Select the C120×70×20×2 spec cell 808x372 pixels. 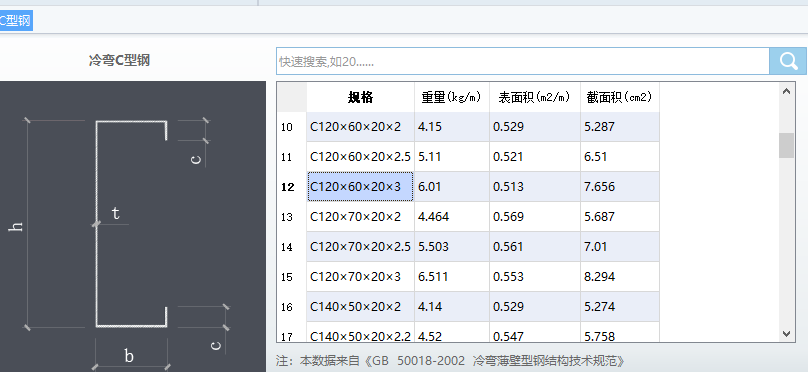point(360,216)
